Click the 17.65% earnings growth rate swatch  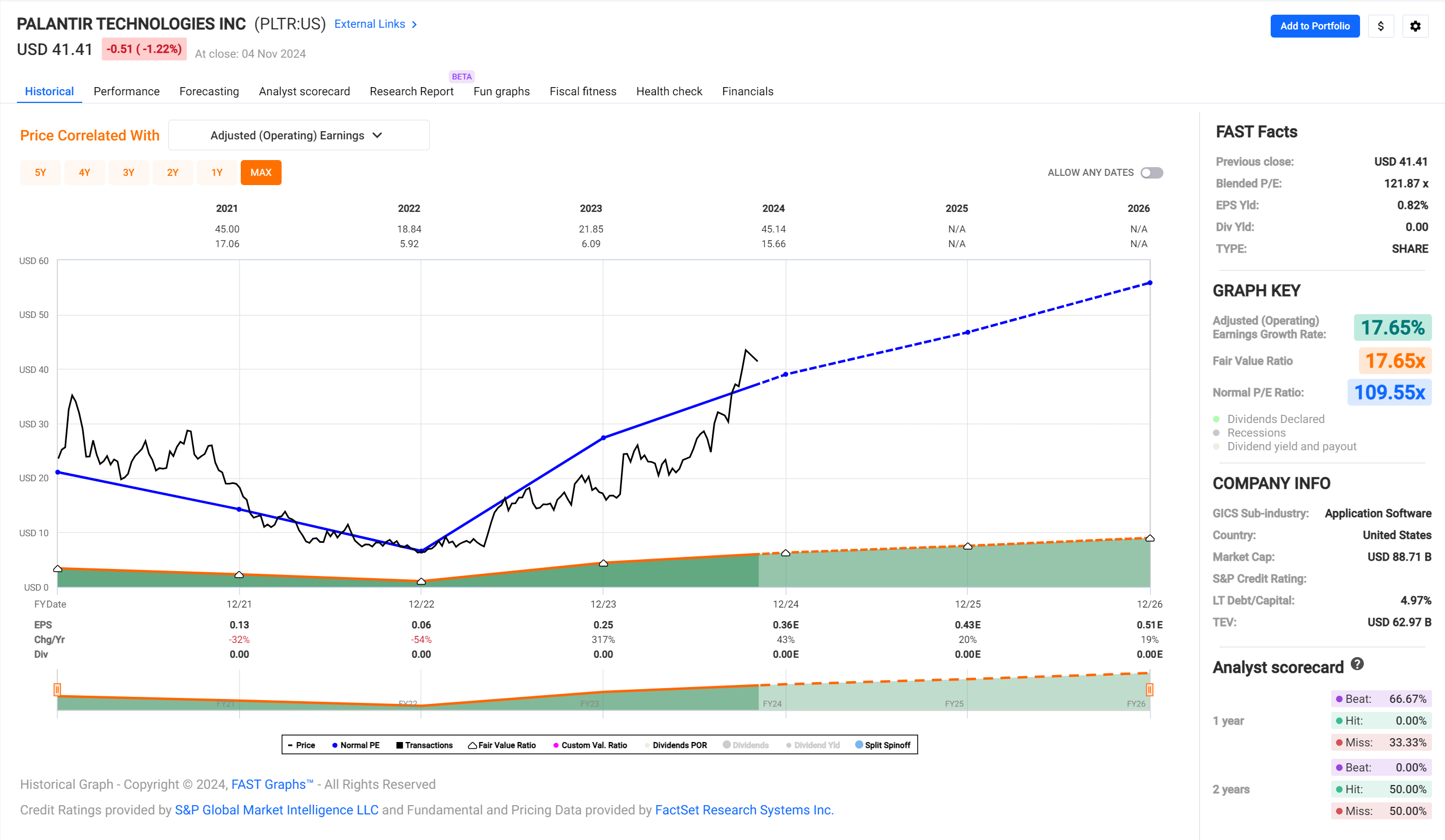[1392, 327]
